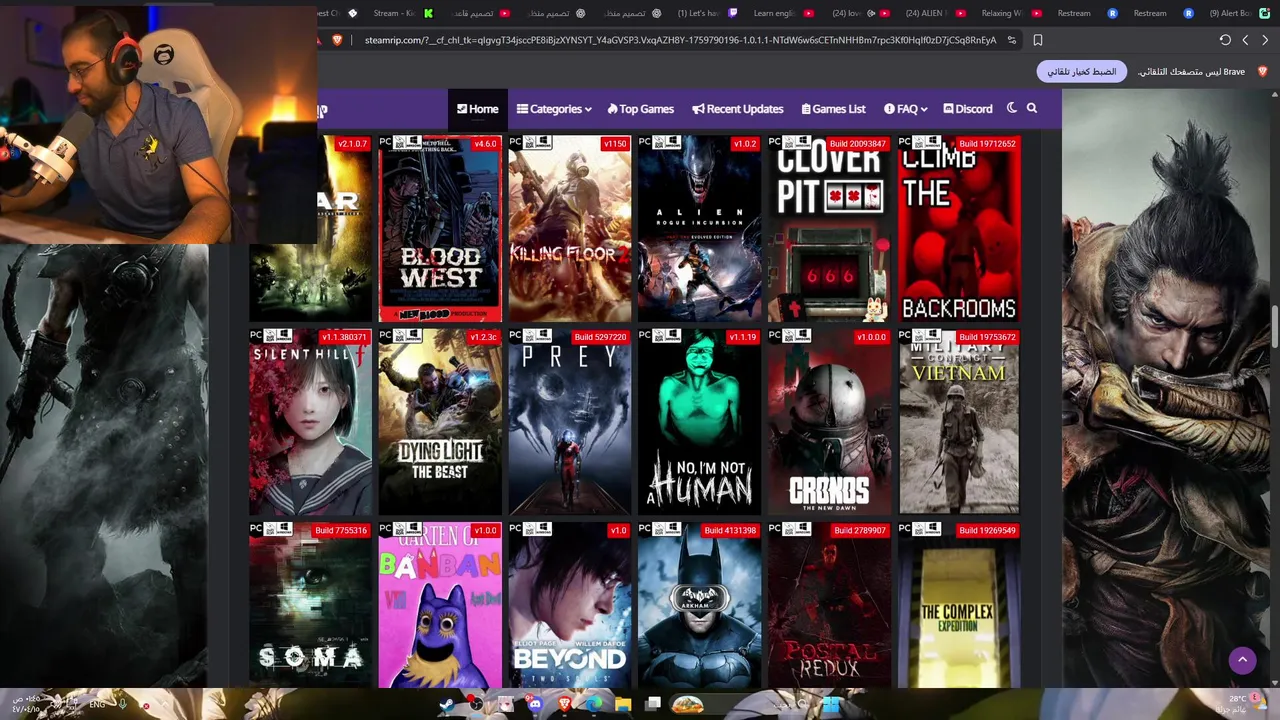Toggle dark mode moon icon

pos(1012,108)
